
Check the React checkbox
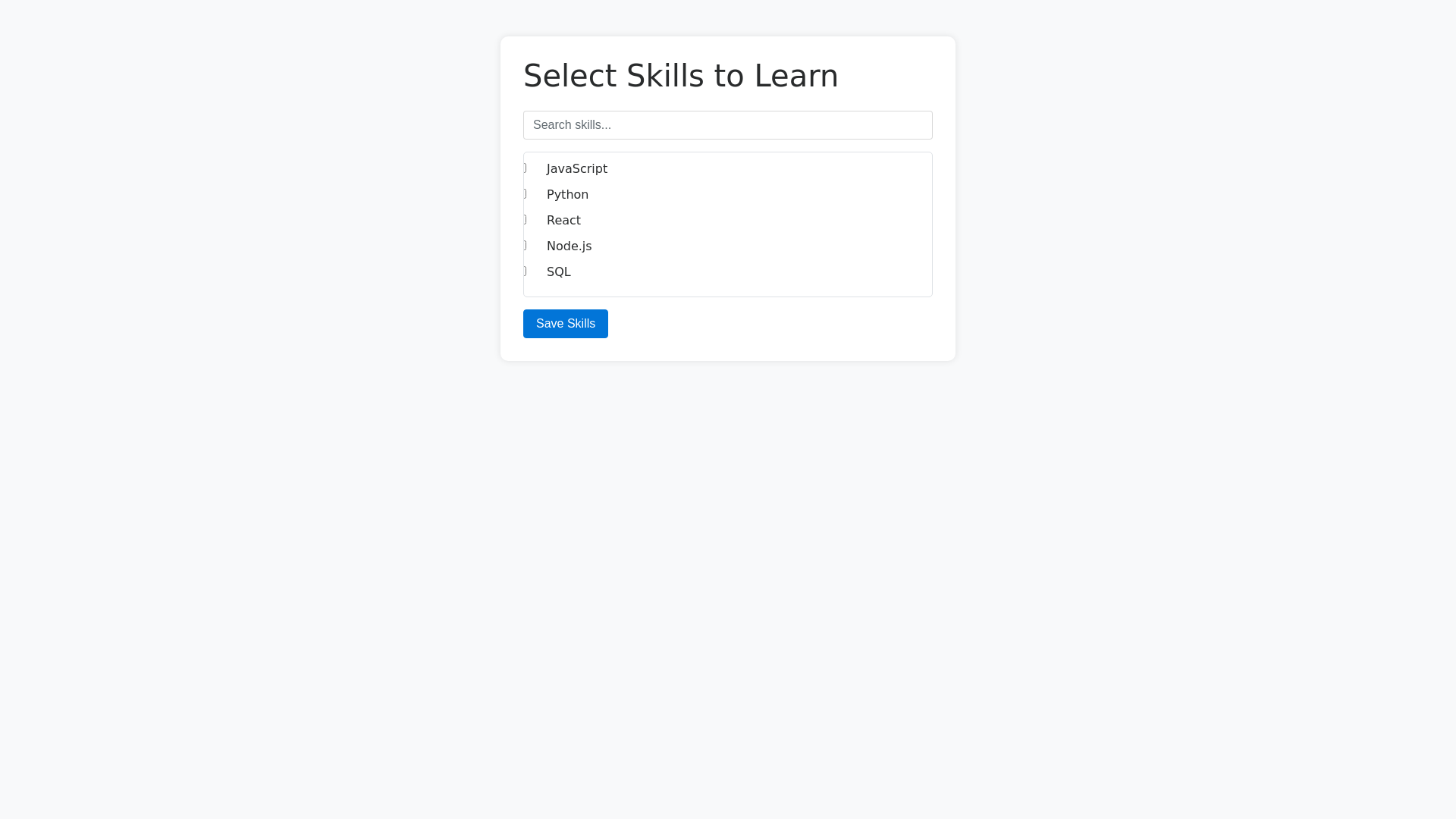tap(525, 220)
